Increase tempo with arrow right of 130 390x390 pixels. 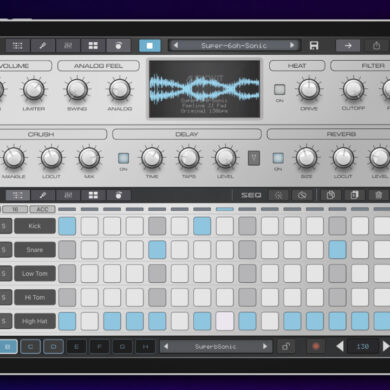pyautogui.click(x=386, y=346)
